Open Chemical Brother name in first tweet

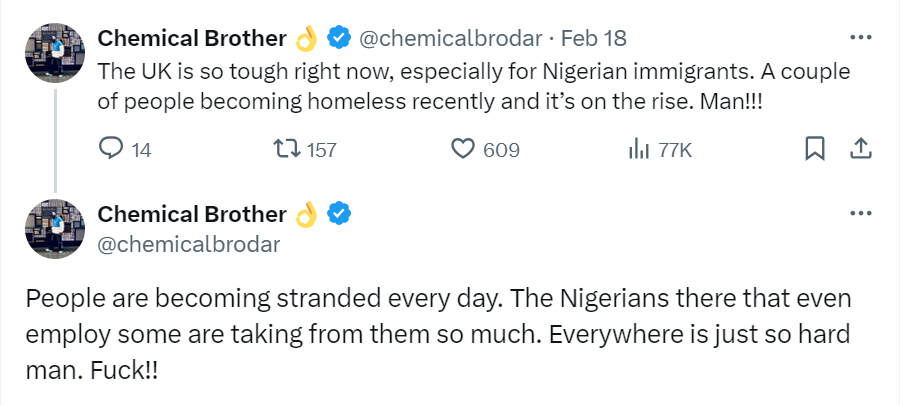[x=192, y=38]
